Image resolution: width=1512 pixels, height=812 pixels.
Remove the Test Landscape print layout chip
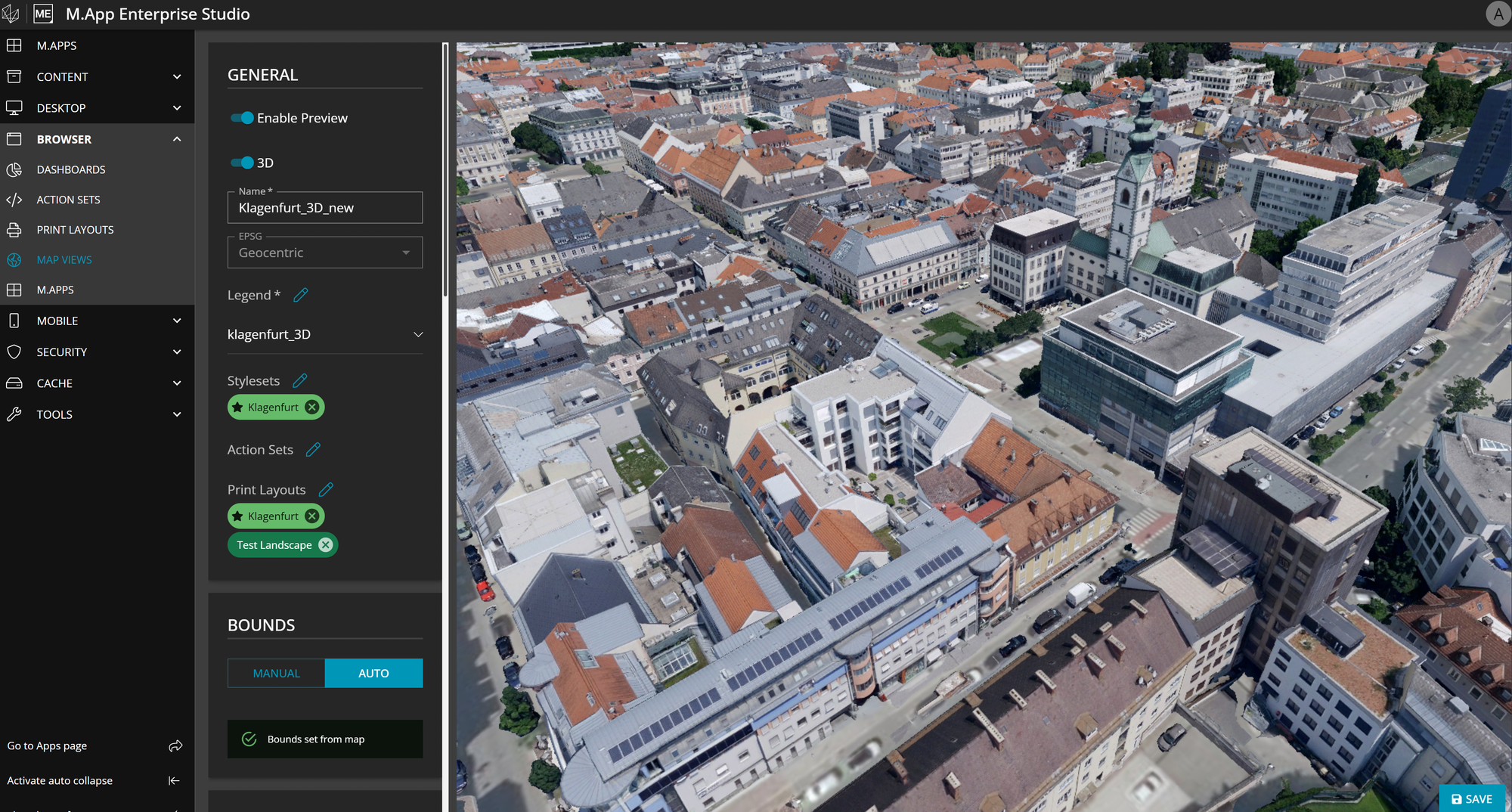click(325, 545)
